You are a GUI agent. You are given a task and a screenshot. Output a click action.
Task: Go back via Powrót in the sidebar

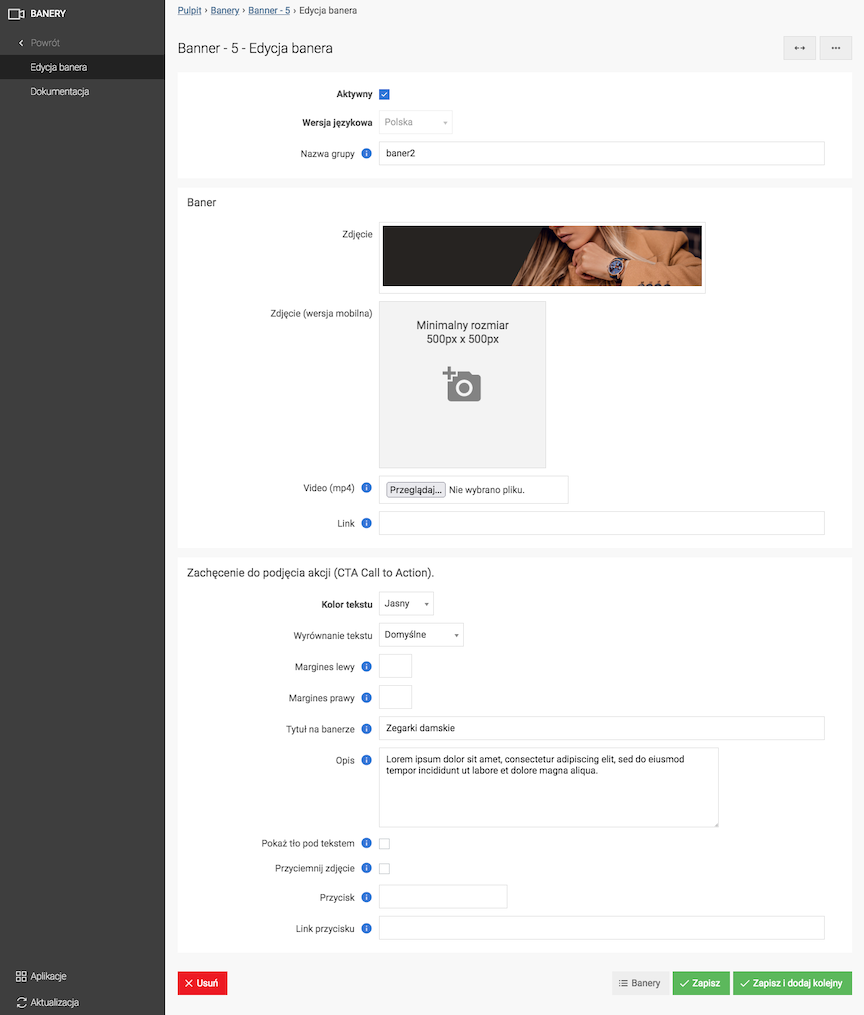tap(45, 43)
